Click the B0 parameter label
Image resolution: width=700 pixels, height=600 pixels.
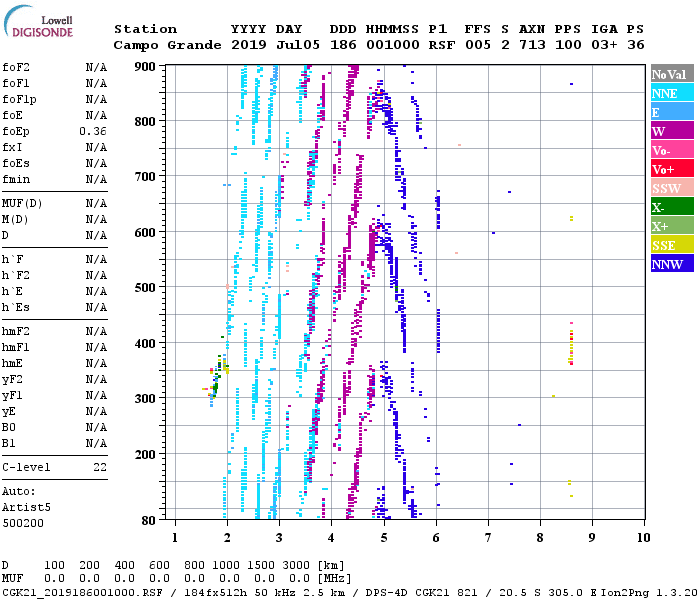(9, 427)
